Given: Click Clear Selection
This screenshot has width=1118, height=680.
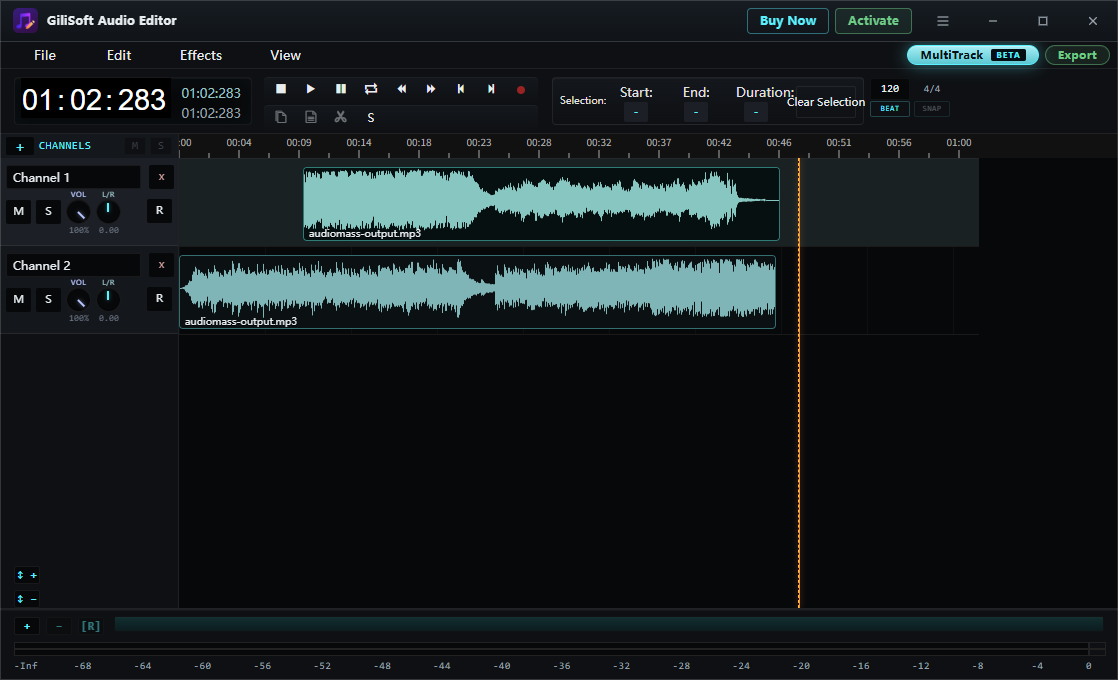Looking at the screenshot, I should click(826, 102).
